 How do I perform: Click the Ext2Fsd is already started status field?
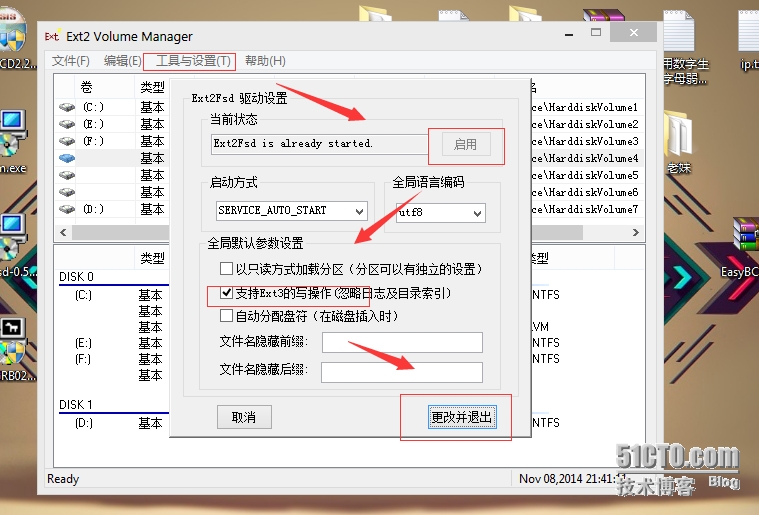pos(319,144)
